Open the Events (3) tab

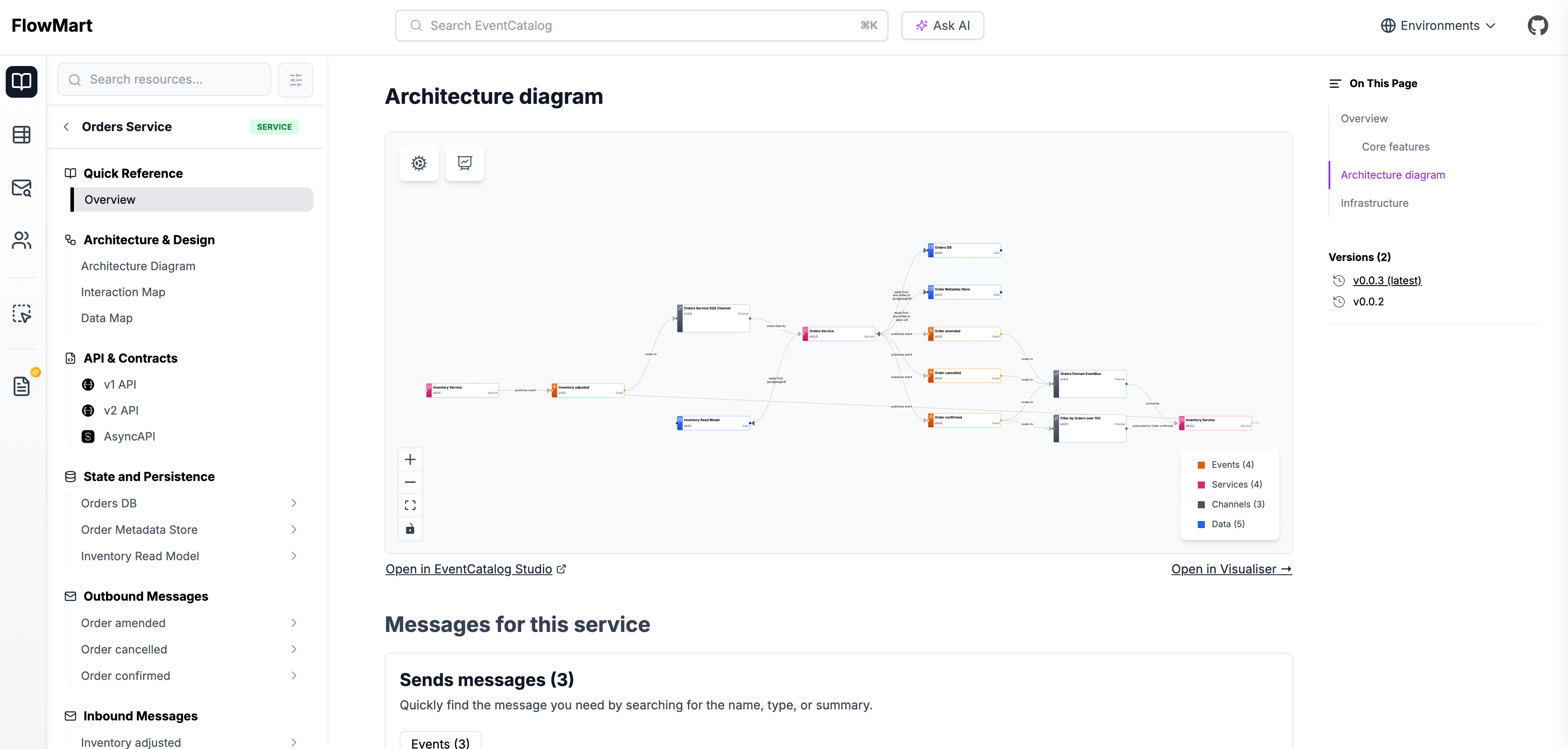point(440,742)
